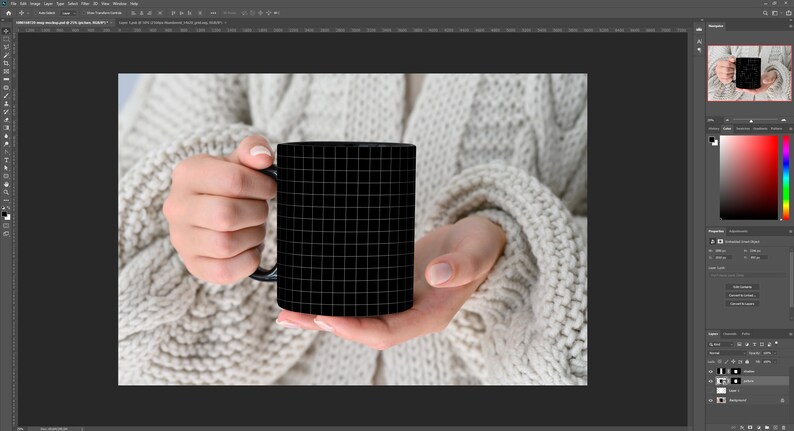Image resolution: width=794 pixels, height=431 pixels.
Task: Click the three-dots options in options bar
Action: (213, 13)
